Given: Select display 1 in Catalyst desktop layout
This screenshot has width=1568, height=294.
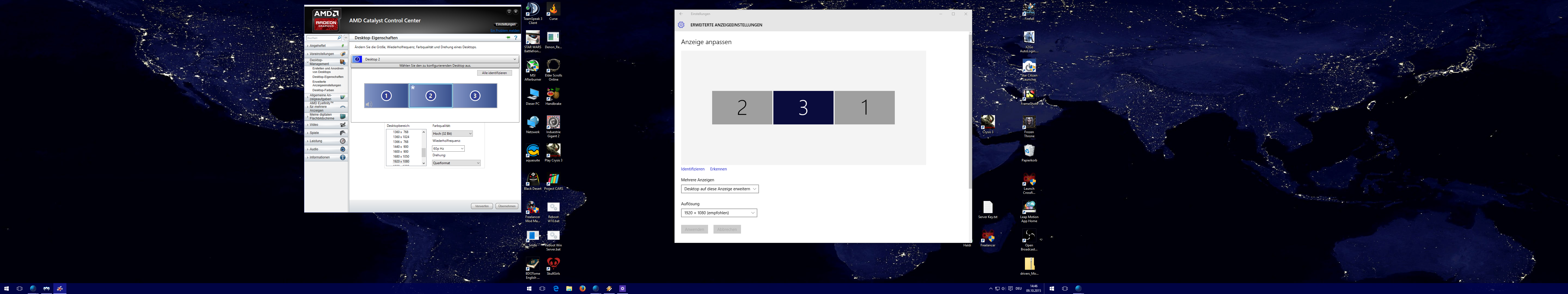Looking at the screenshot, I should (387, 96).
